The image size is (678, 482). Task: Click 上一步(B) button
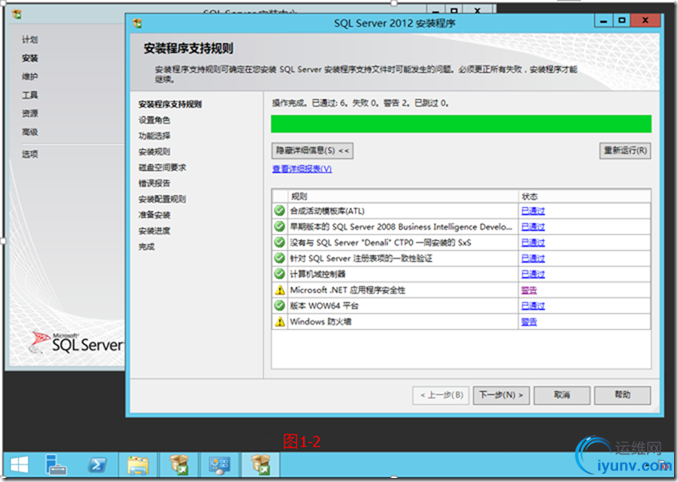441,395
